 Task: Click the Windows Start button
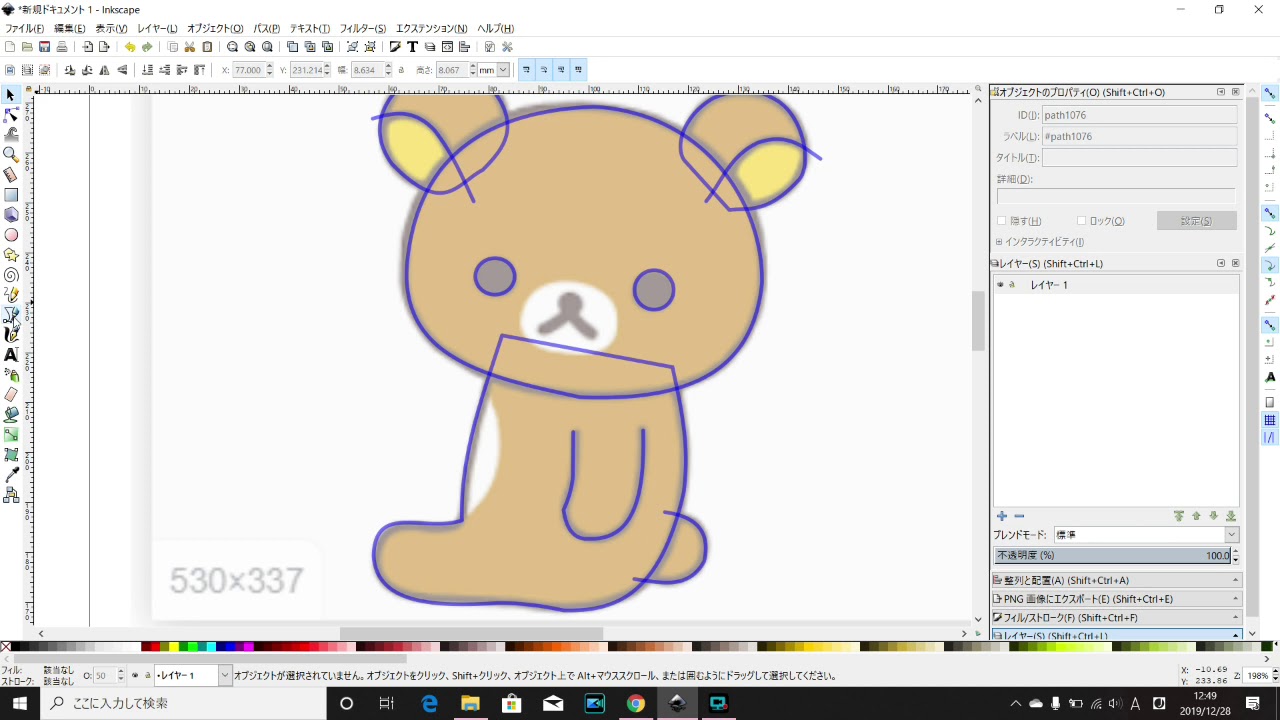tap(20, 704)
